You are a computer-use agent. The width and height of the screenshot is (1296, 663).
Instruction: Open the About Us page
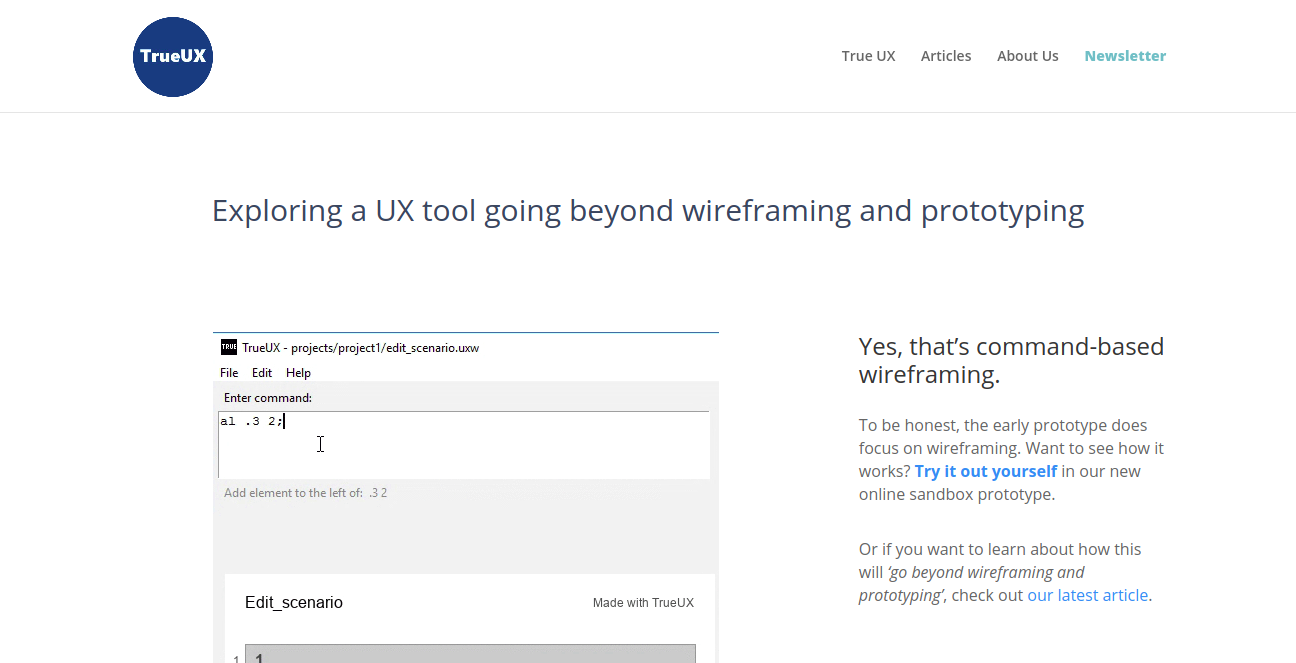[1027, 56]
